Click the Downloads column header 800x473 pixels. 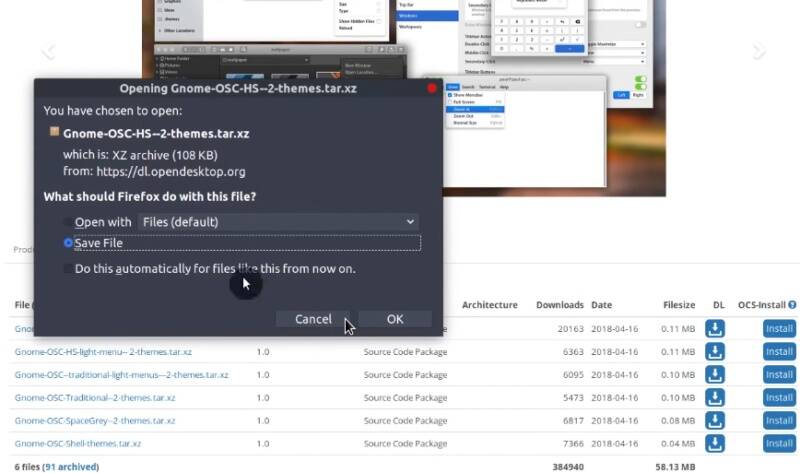(560, 305)
